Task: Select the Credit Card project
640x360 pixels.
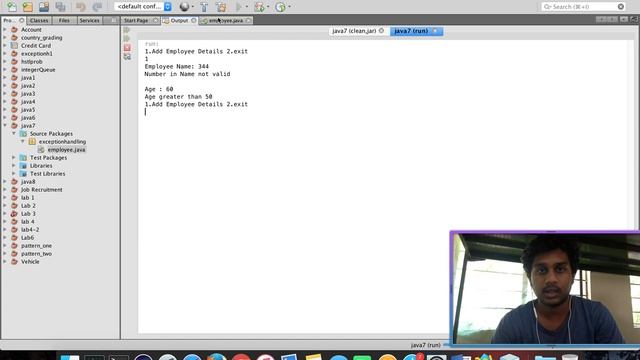Action: pos(36,46)
